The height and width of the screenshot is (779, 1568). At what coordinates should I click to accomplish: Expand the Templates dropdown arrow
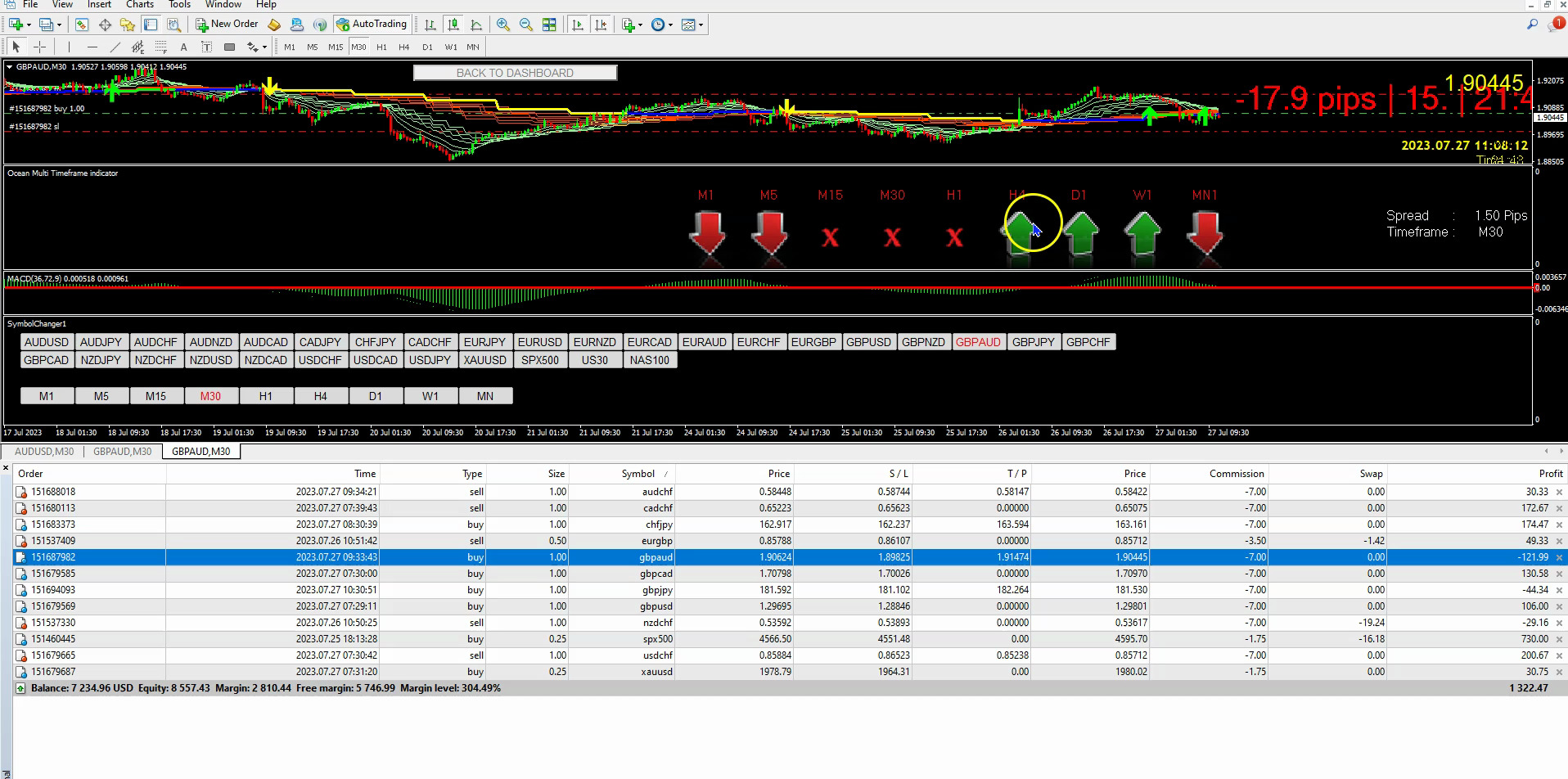pos(701,25)
